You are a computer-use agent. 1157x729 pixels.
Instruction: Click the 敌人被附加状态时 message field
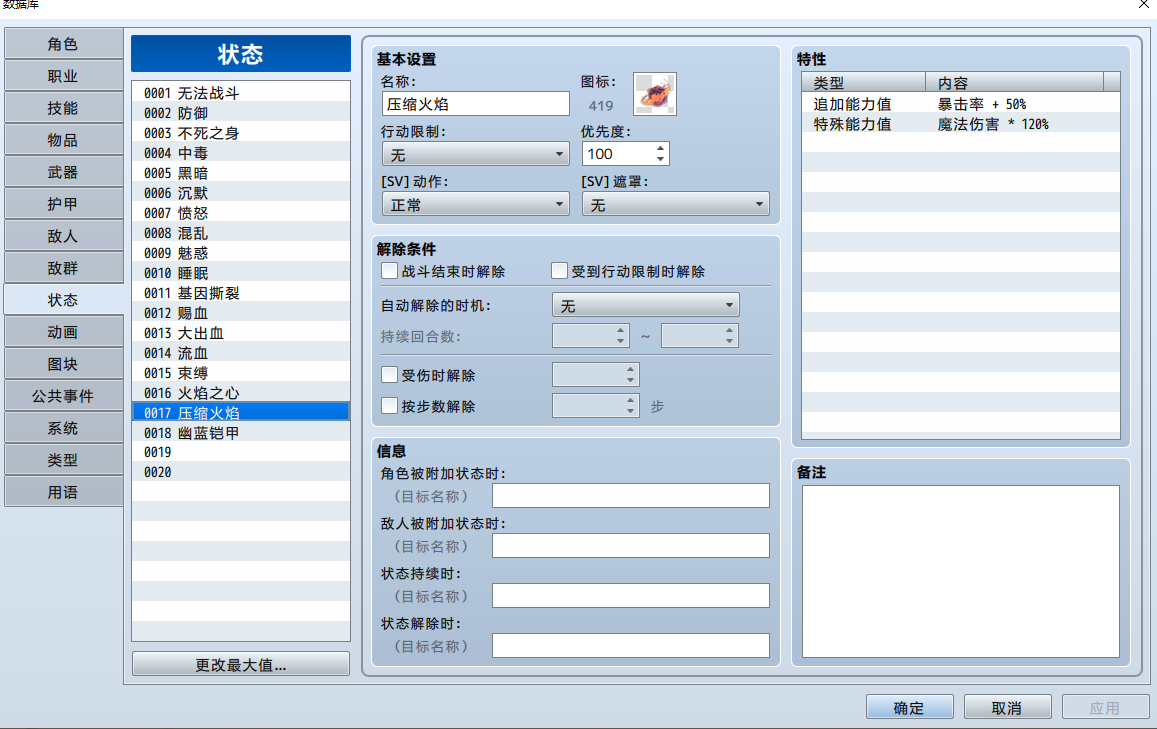pyautogui.click(x=631, y=546)
